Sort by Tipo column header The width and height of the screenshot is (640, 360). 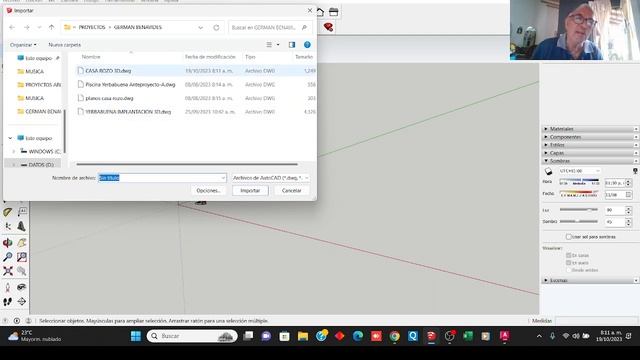250,57
